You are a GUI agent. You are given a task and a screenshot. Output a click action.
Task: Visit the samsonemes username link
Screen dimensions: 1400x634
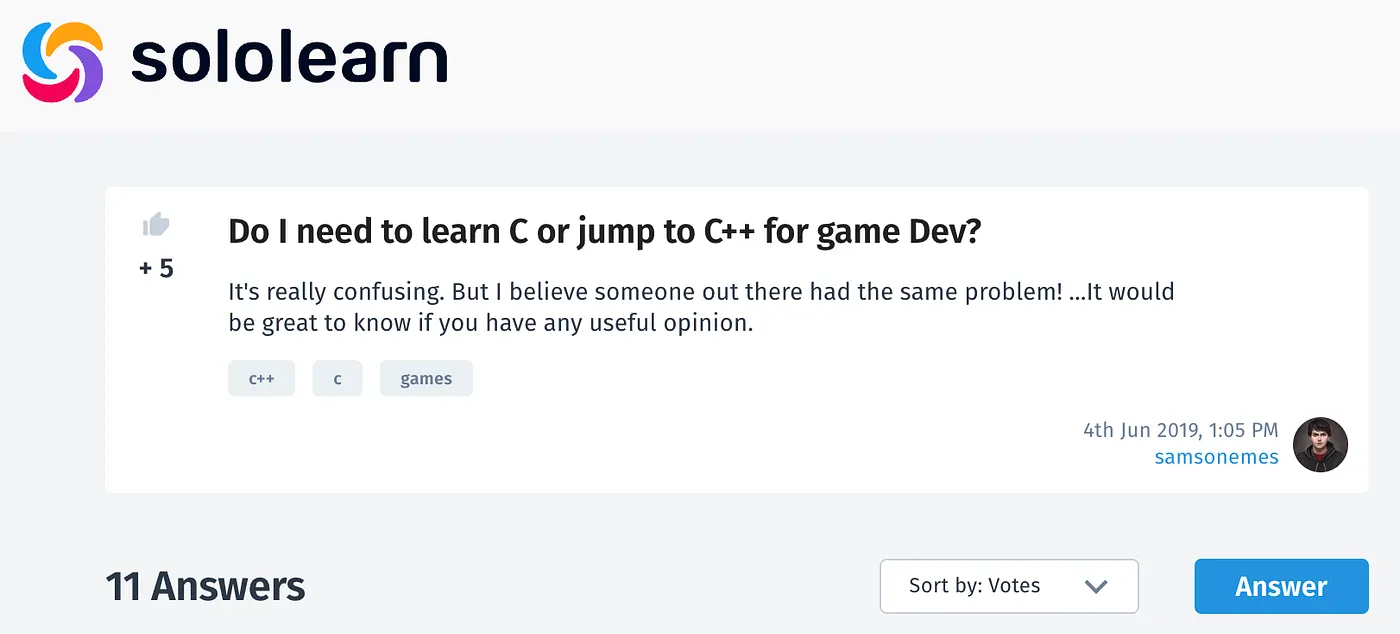point(1216,457)
